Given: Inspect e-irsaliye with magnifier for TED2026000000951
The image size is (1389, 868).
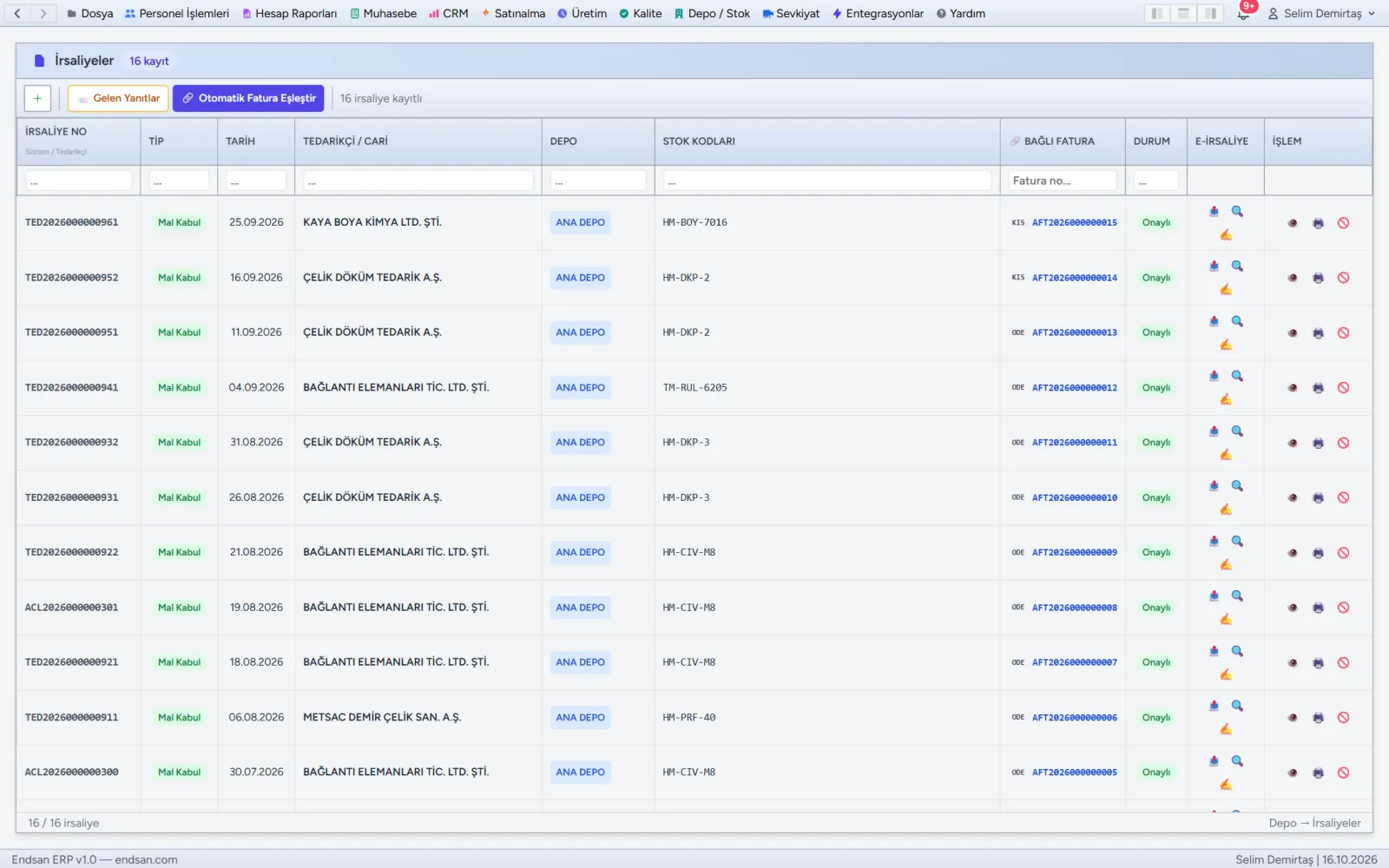Looking at the screenshot, I should pos(1237,321).
